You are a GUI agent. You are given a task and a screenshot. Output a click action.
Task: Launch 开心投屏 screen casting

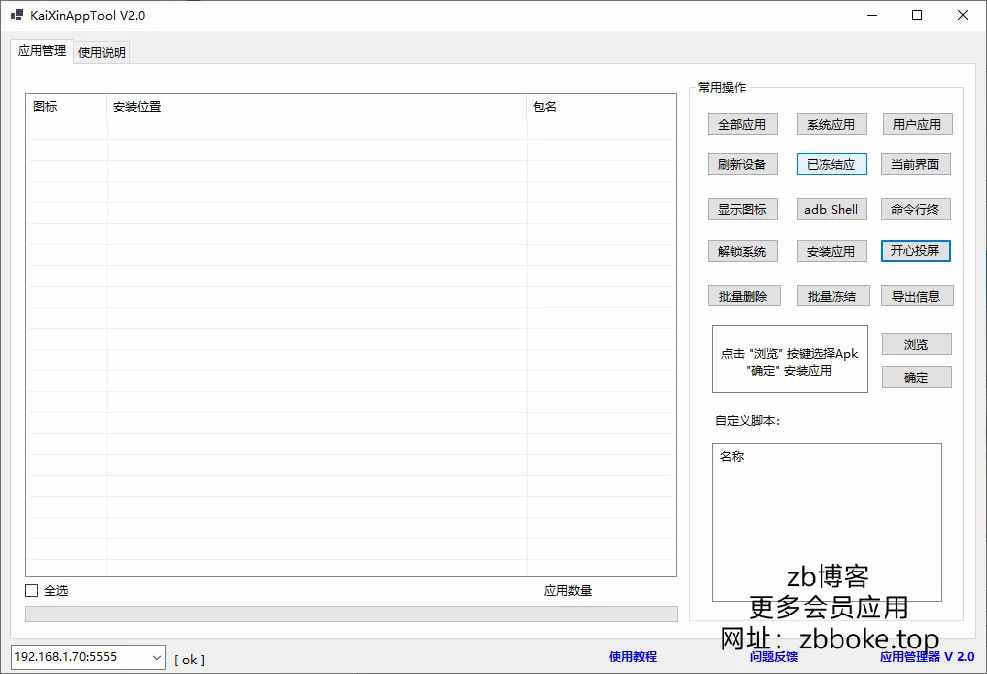coord(915,250)
